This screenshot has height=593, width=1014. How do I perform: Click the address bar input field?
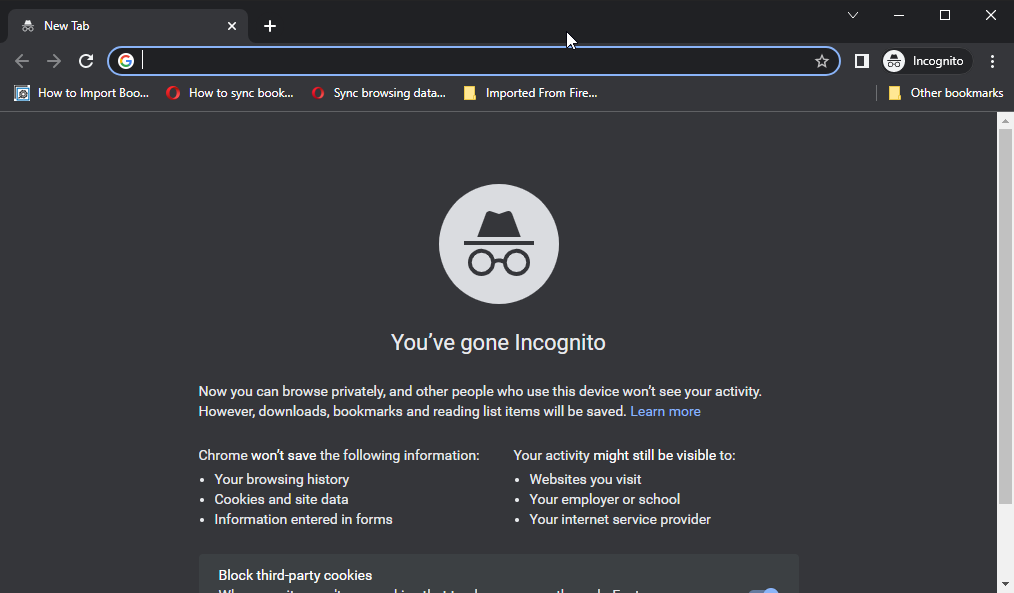(475, 61)
